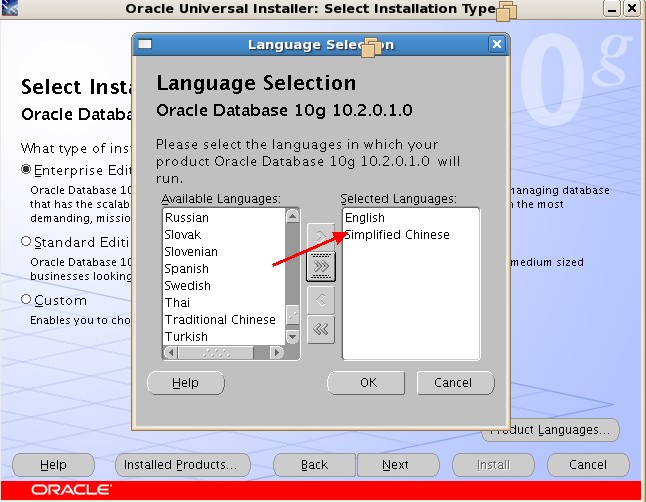
Task: Select English in Selected Languages
Action: pyautogui.click(x=411, y=218)
